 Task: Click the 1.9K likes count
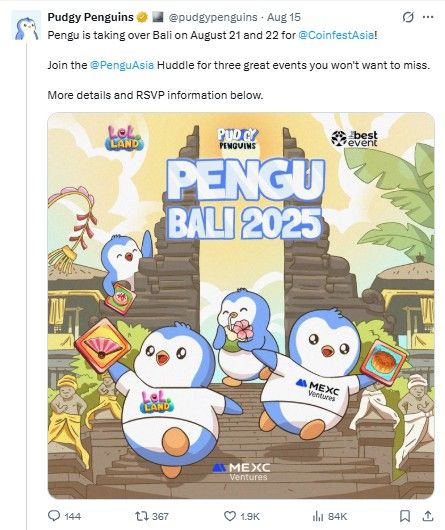pyautogui.click(x=250, y=516)
